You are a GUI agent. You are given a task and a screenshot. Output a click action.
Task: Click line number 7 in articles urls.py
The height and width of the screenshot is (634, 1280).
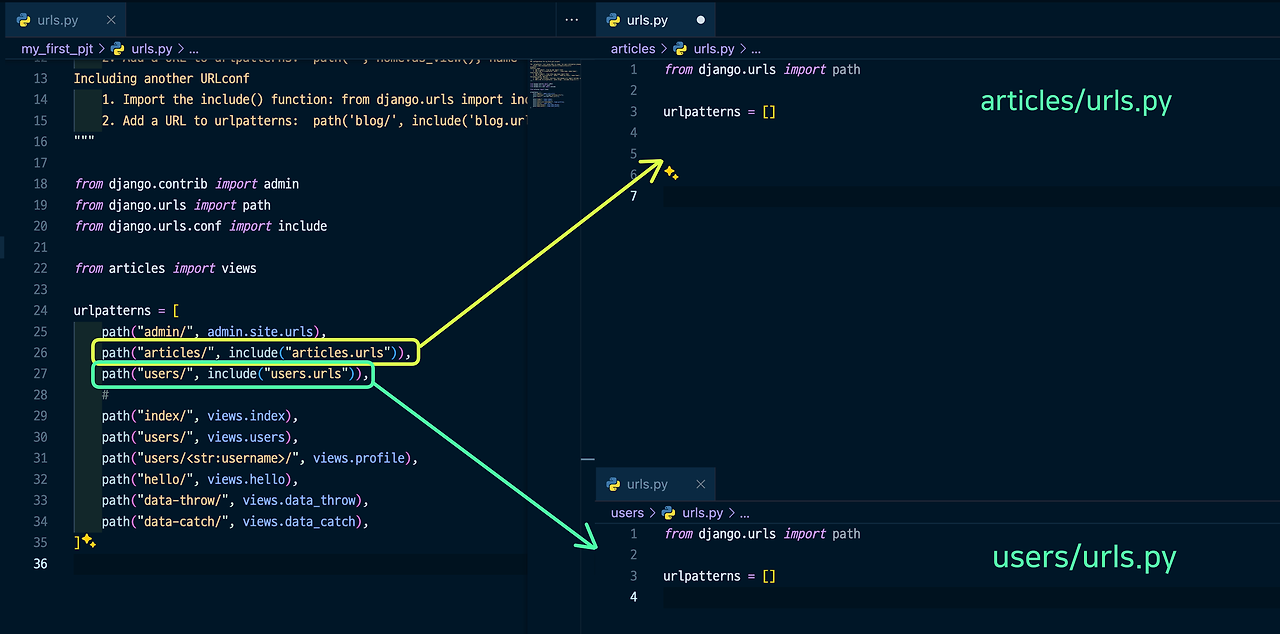[633, 196]
